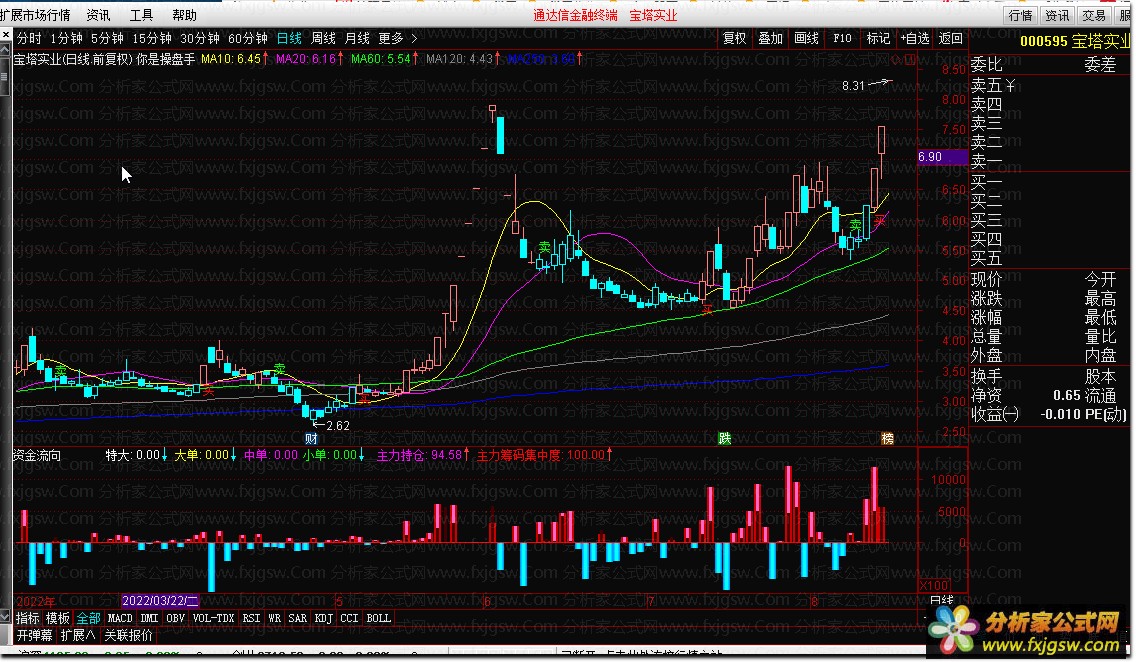Select the 周线 weekly period tab
The image size is (1136, 662).
[323, 38]
